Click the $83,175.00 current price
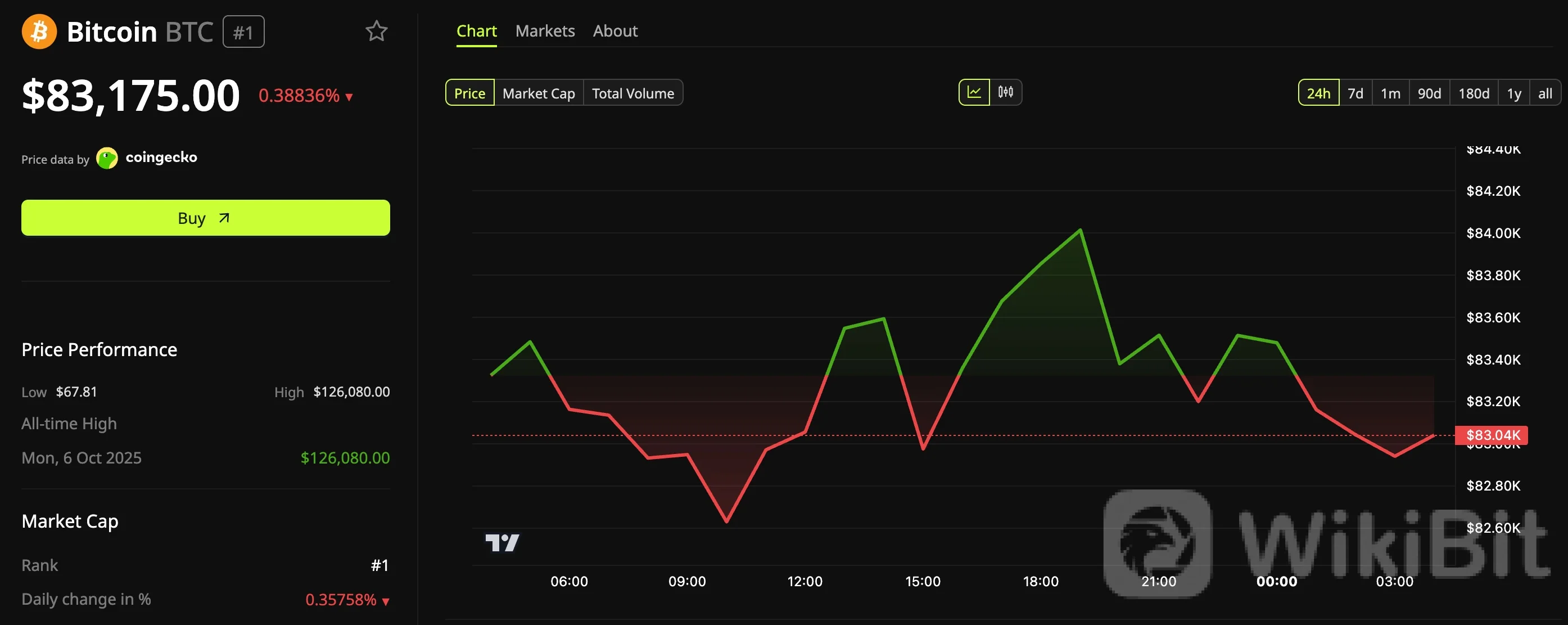The height and width of the screenshot is (625, 1568). [131, 95]
